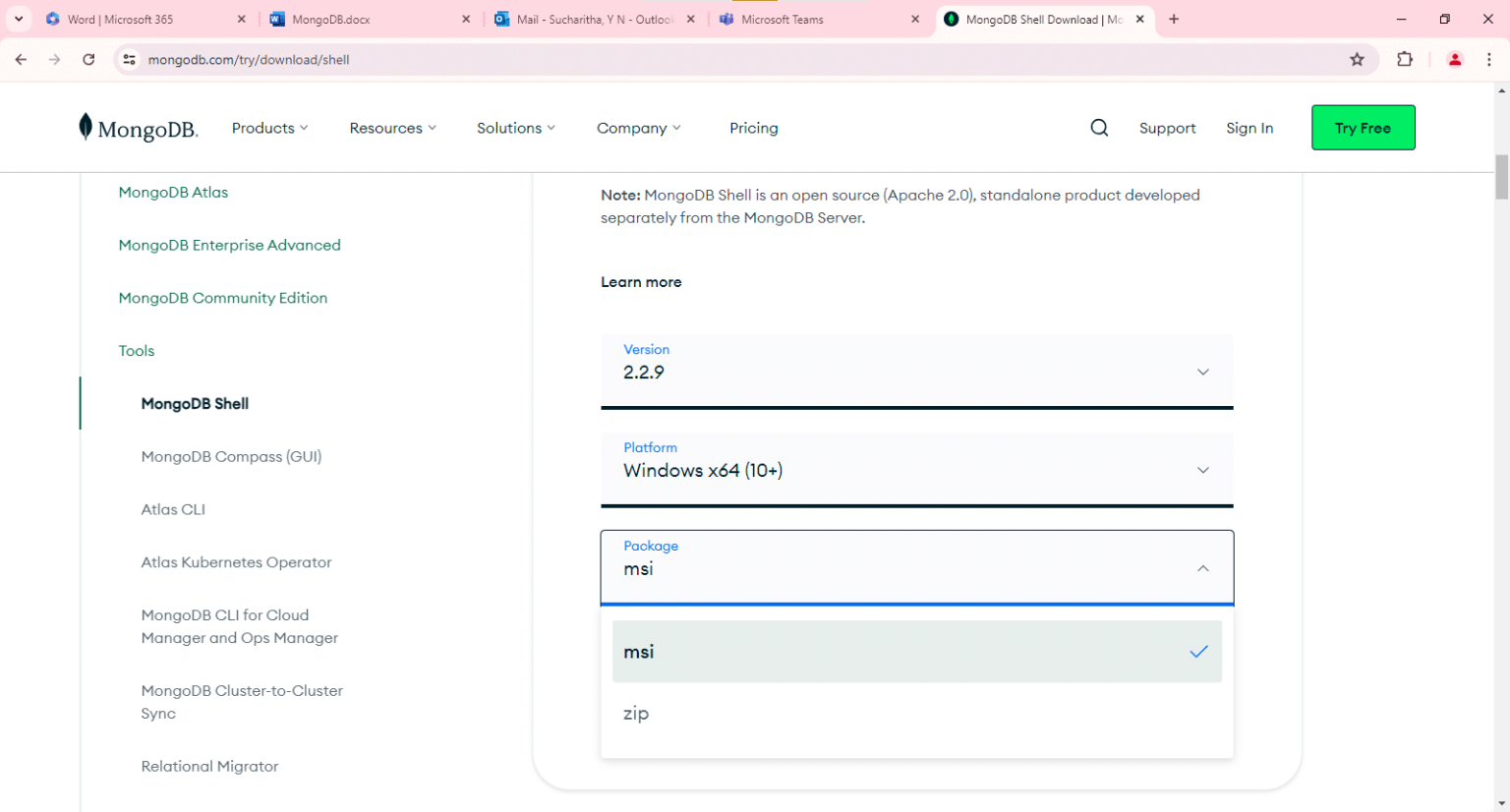1510x812 pixels.
Task: Open Chrome's three-dot menu
Action: tap(1492, 59)
